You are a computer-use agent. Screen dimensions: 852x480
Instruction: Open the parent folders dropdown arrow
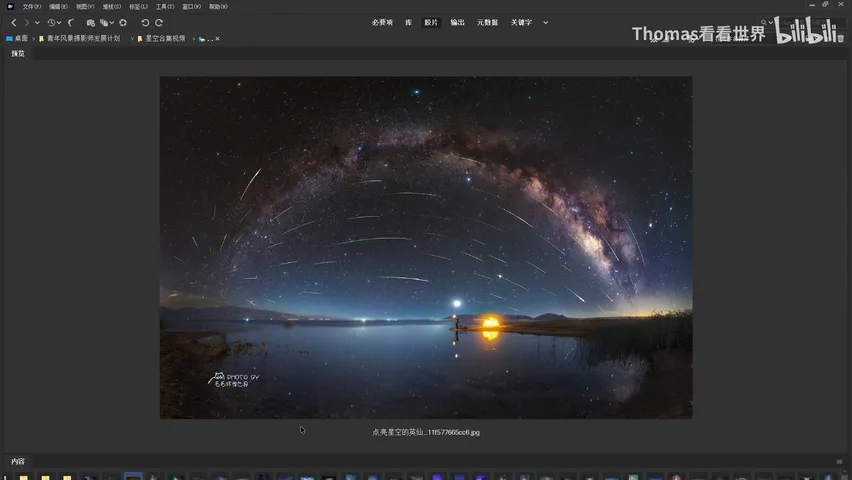(37, 23)
